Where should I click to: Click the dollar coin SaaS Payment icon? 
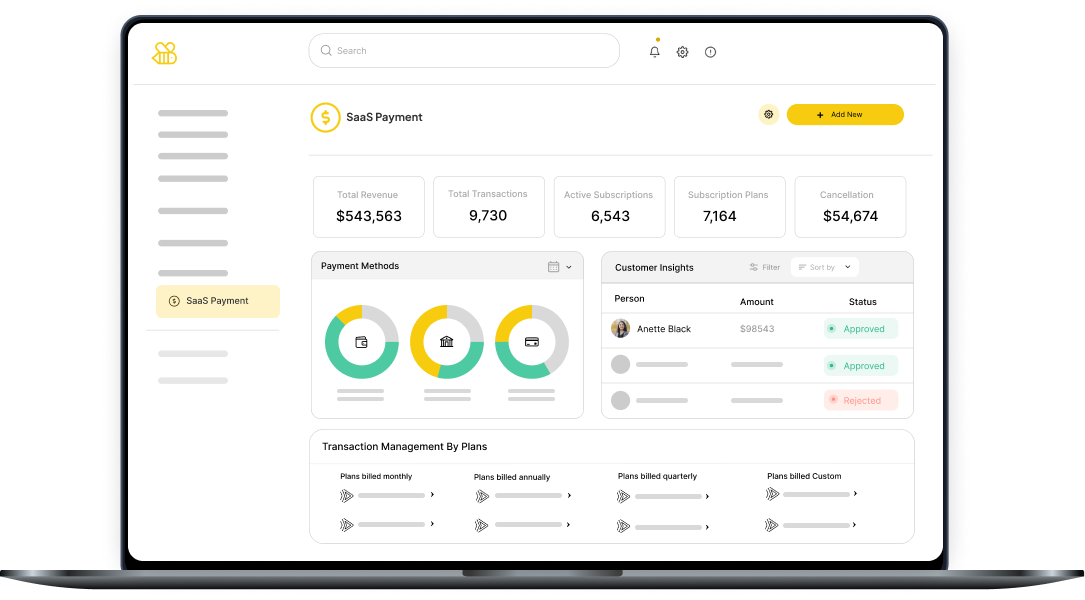pyautogui.click(x=325, y=117)
